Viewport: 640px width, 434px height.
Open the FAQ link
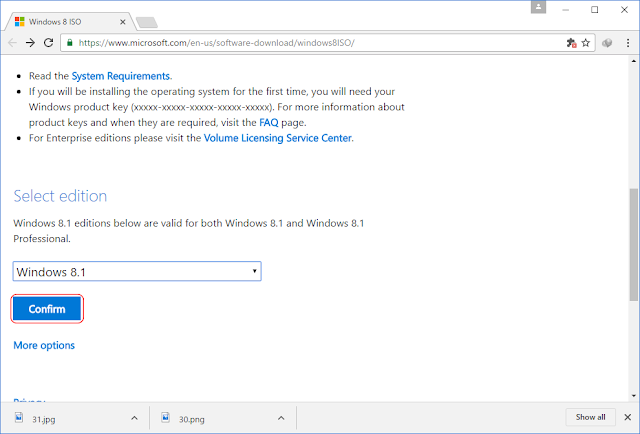269,122
